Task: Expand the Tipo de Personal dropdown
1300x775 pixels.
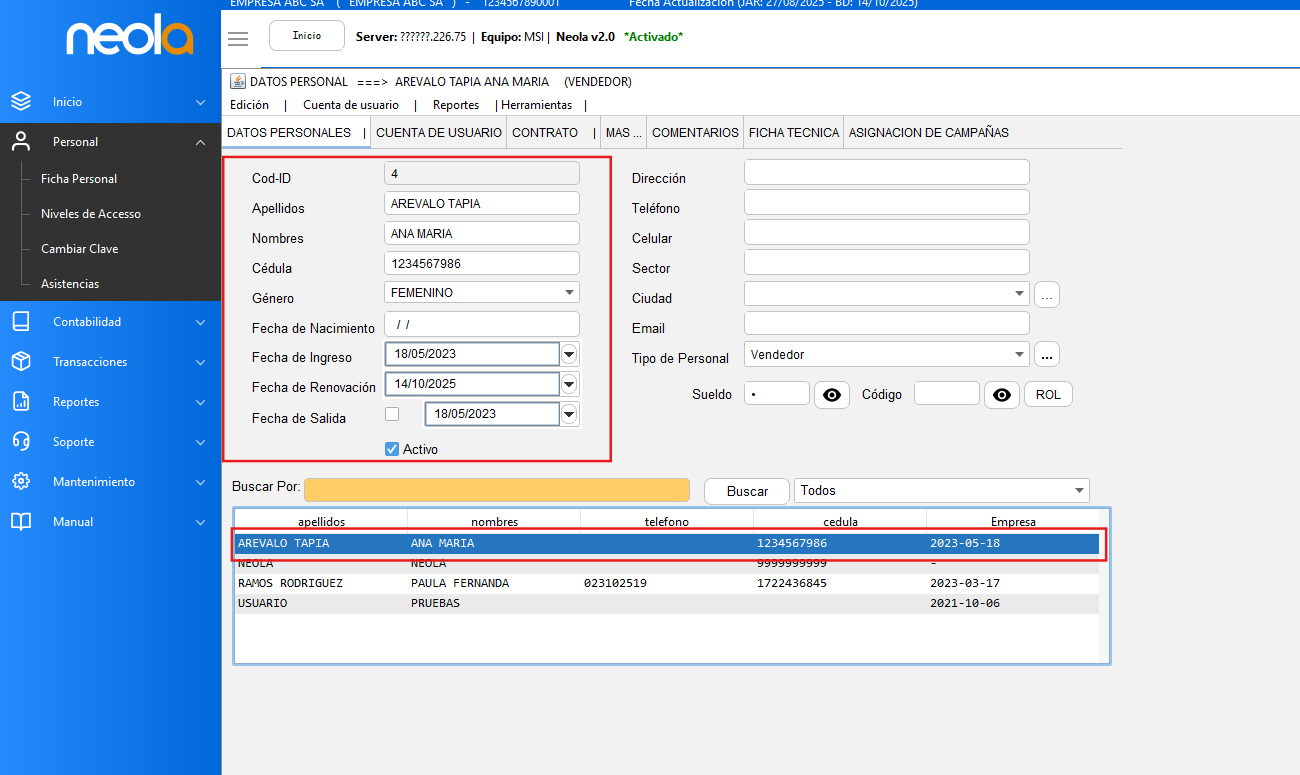Action: pyautogui.click(x=1019, y=354)
